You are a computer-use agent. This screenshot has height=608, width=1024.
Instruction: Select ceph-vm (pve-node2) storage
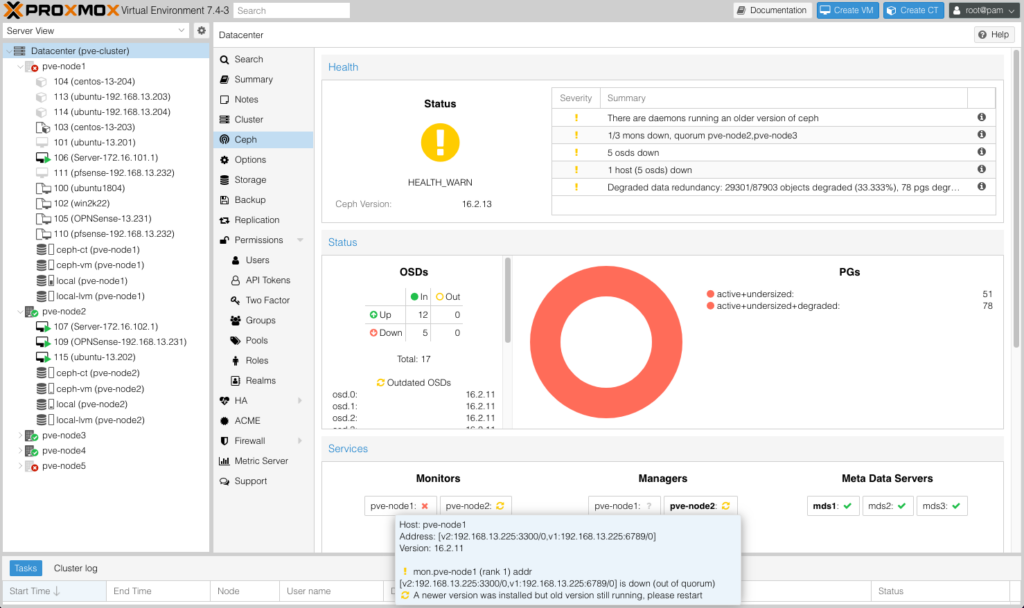point(100,389)
